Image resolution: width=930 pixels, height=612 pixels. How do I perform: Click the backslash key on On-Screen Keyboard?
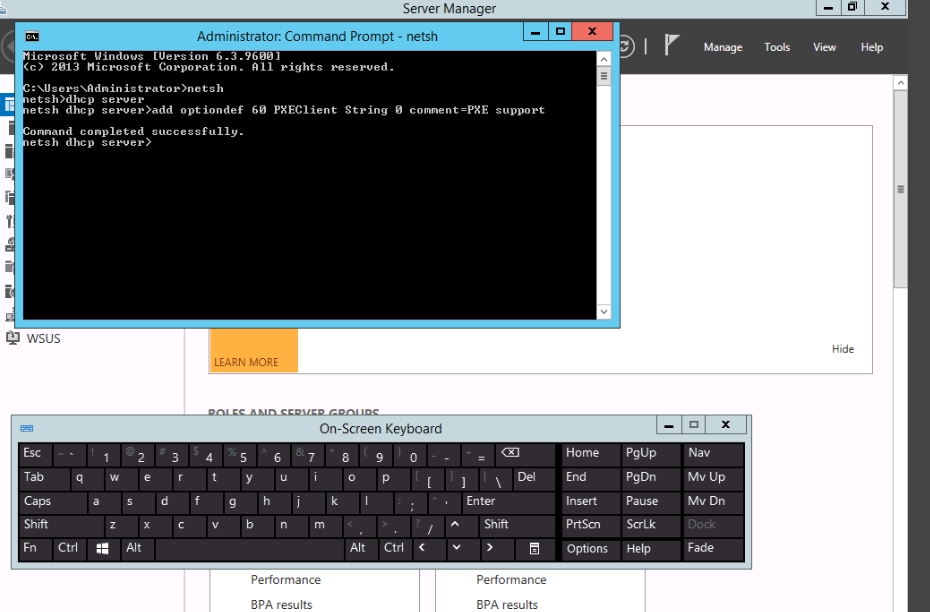click(495, 477)
